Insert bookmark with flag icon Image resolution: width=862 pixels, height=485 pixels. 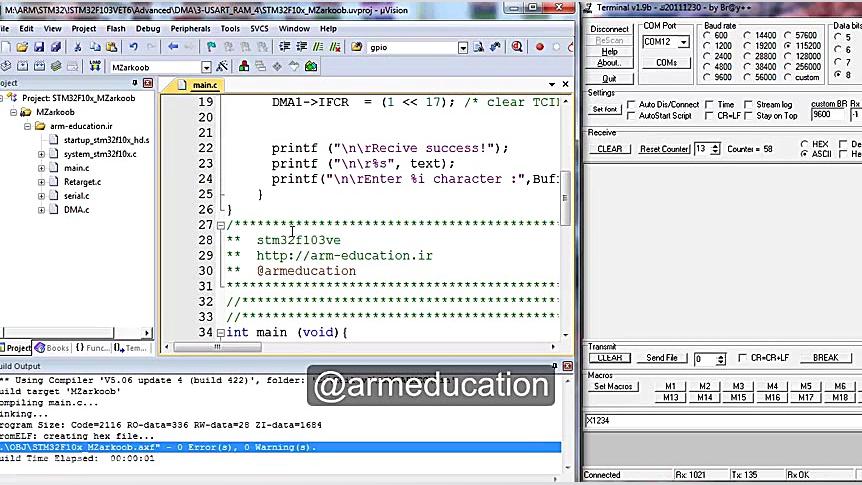click(211, 47)
